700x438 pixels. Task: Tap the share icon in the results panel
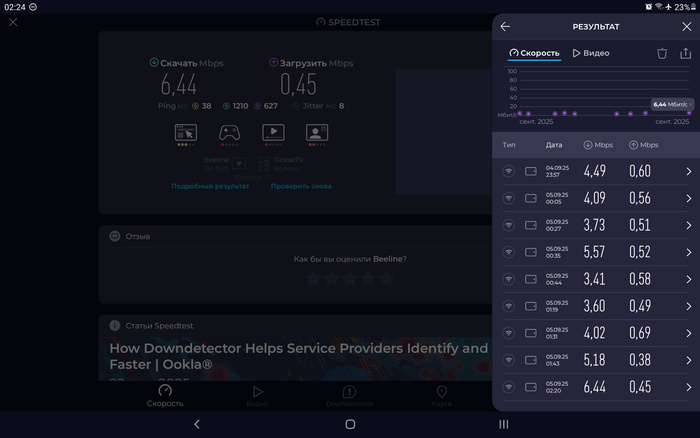point(685,53)
